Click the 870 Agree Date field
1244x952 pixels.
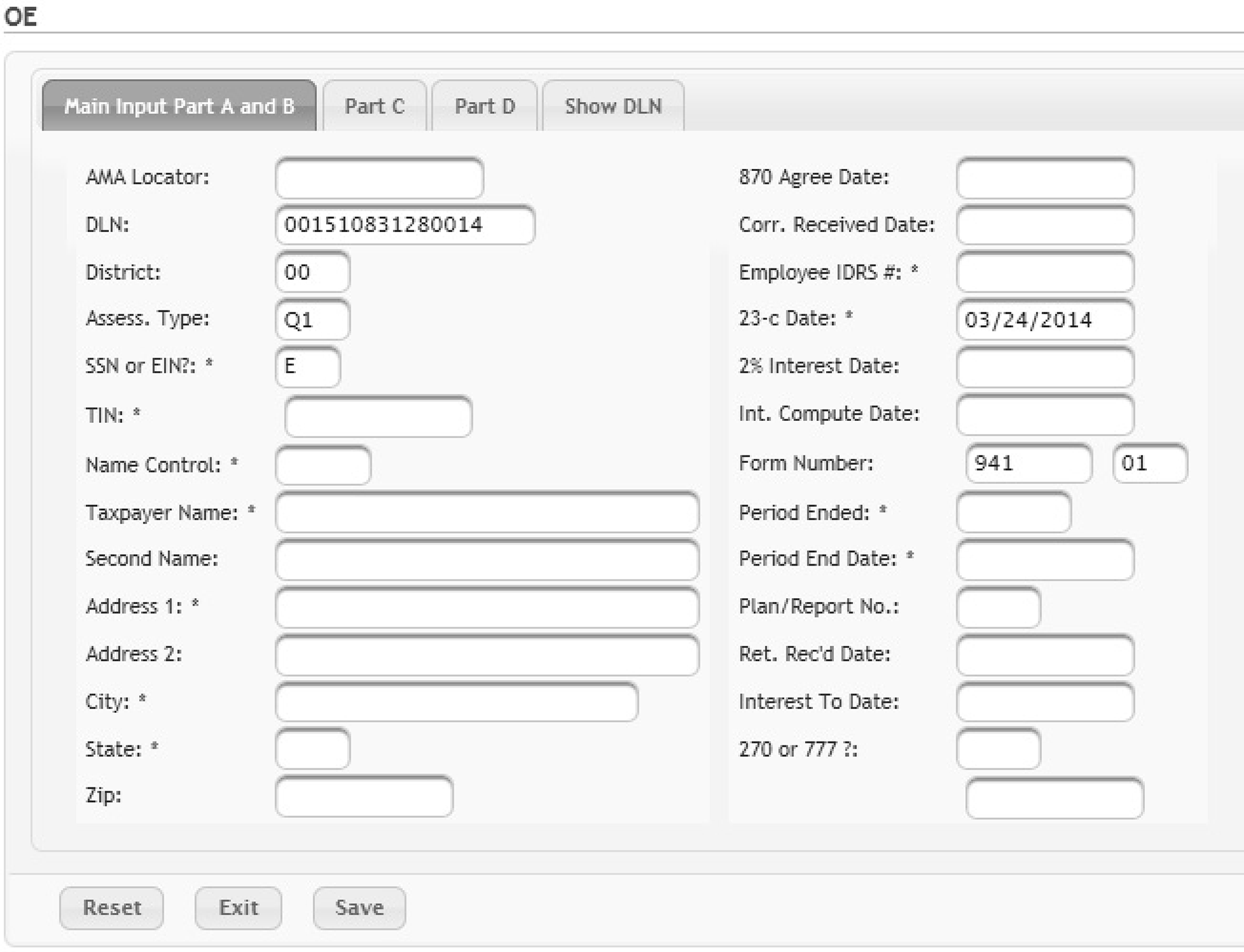[1045, 178]
